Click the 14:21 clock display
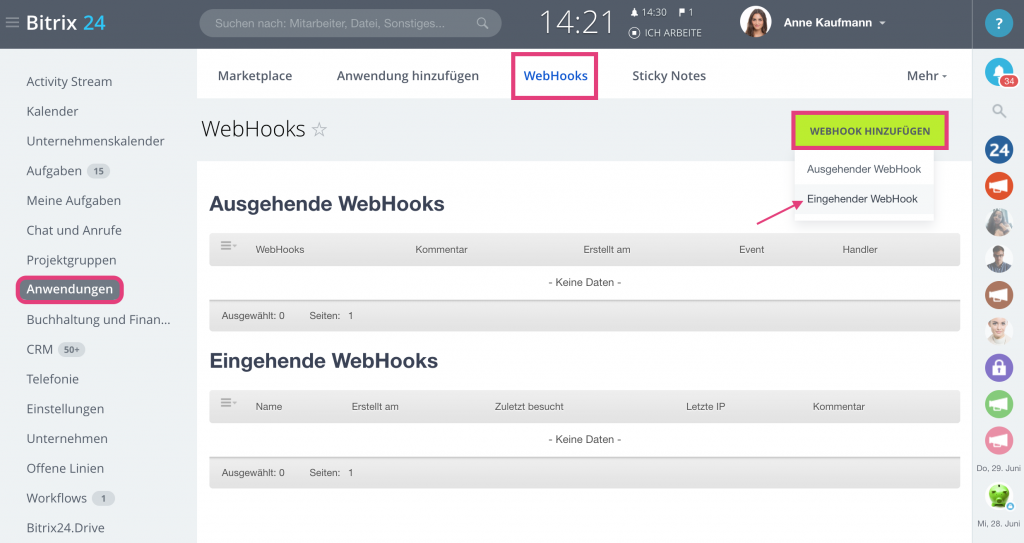 [577, 23]
